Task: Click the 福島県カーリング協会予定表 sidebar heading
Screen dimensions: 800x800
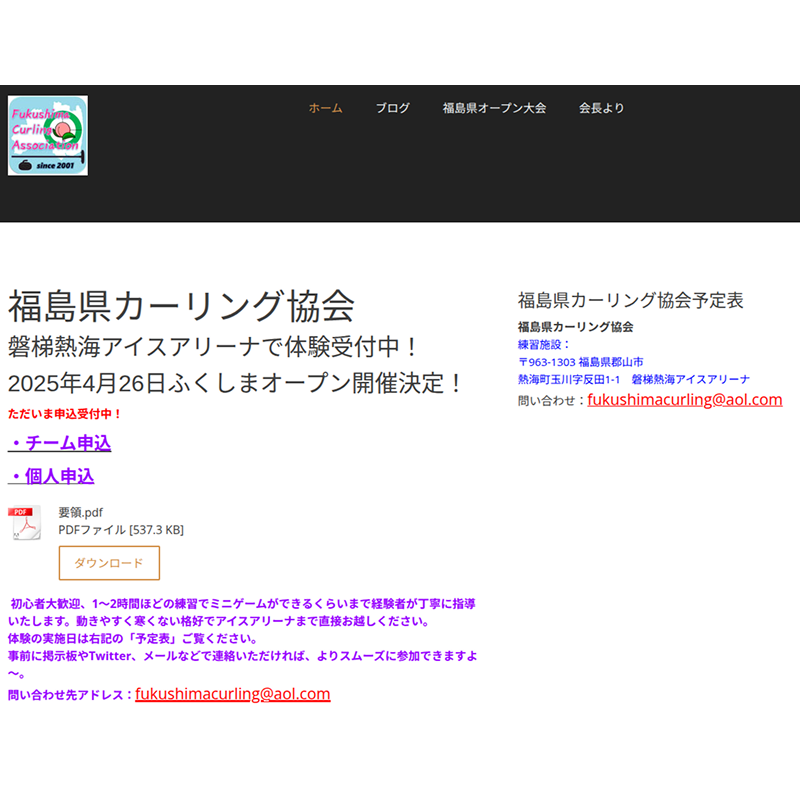Action: point(630,300)
